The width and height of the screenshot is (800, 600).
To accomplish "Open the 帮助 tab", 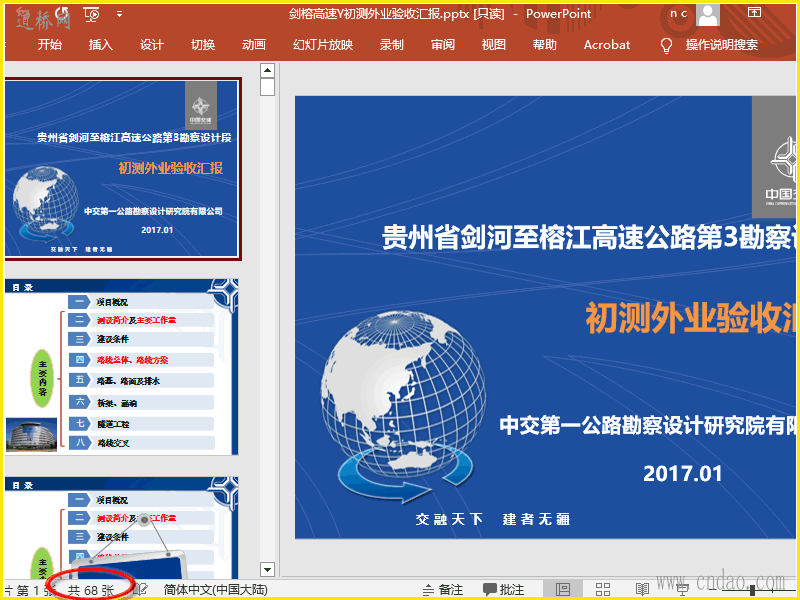I will [x=544, y=44].
